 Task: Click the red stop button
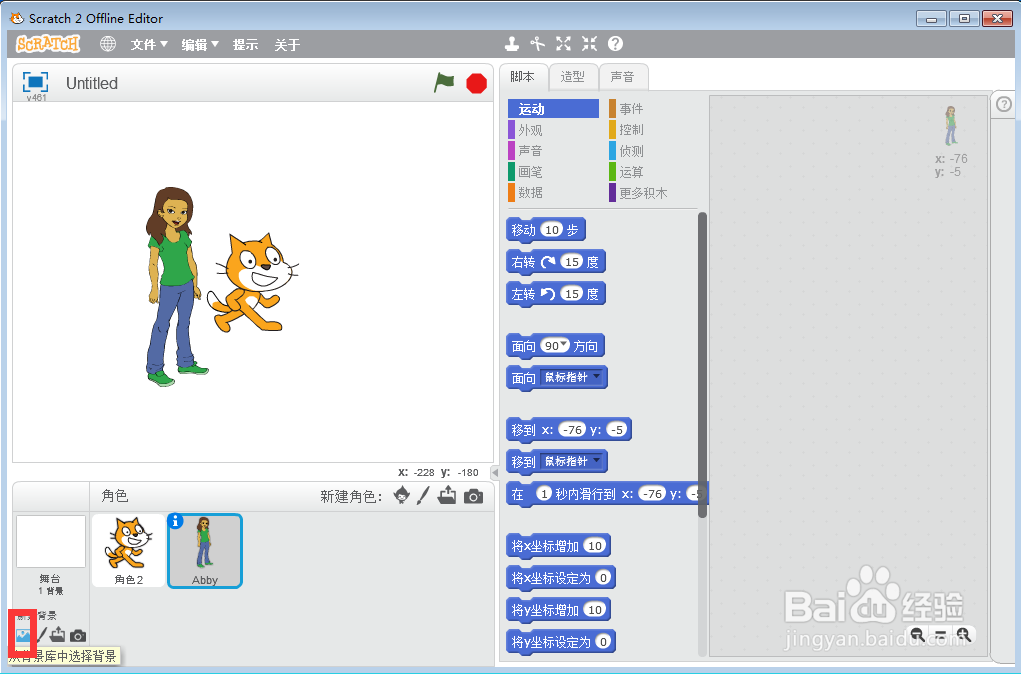[477, 83]
